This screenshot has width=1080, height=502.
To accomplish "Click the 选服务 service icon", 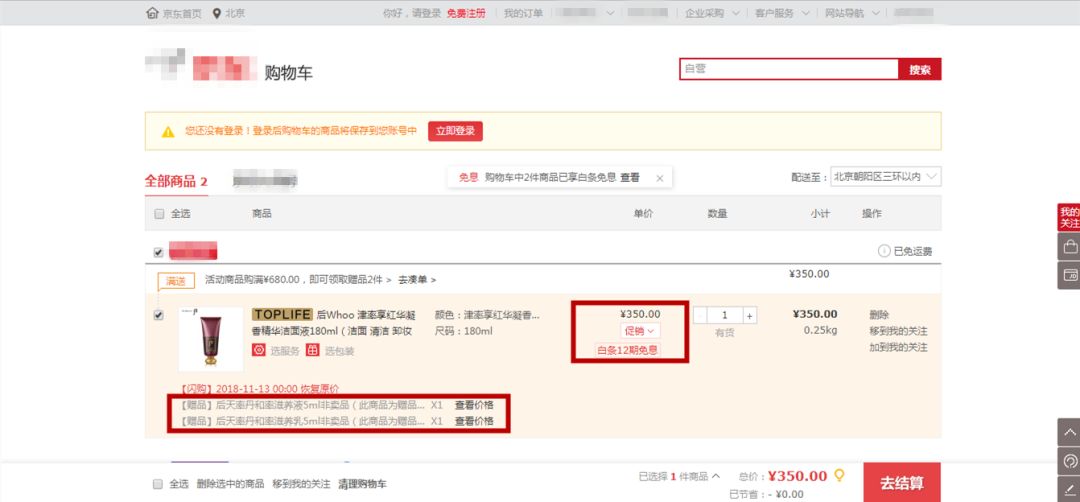I will 259,350.
